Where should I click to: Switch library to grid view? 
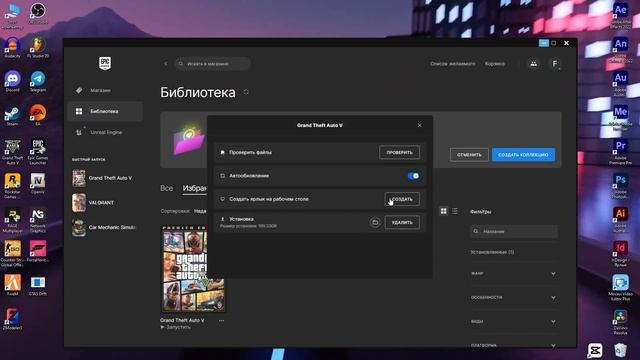[444, 211]
